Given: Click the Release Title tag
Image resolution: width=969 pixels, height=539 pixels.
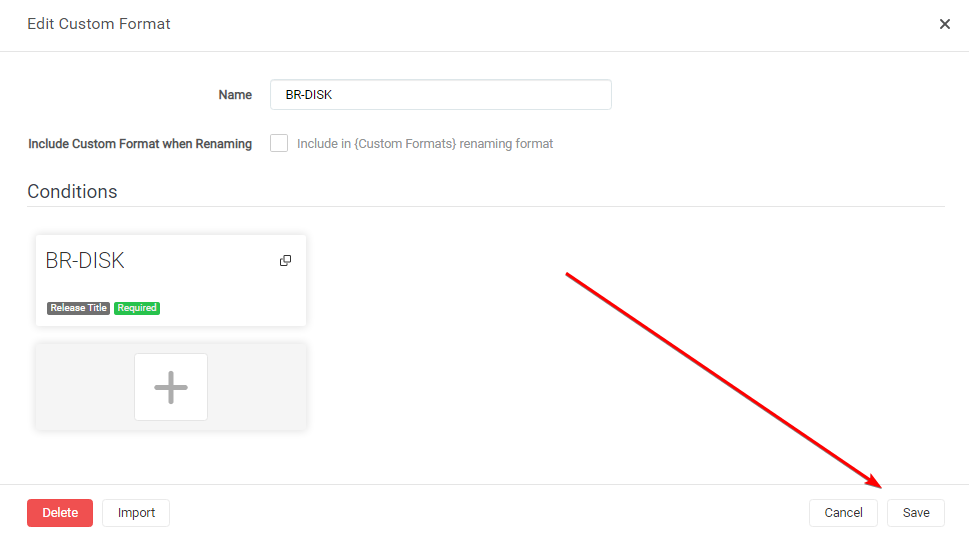Looking at the screenshot, I should click(78, 308).
